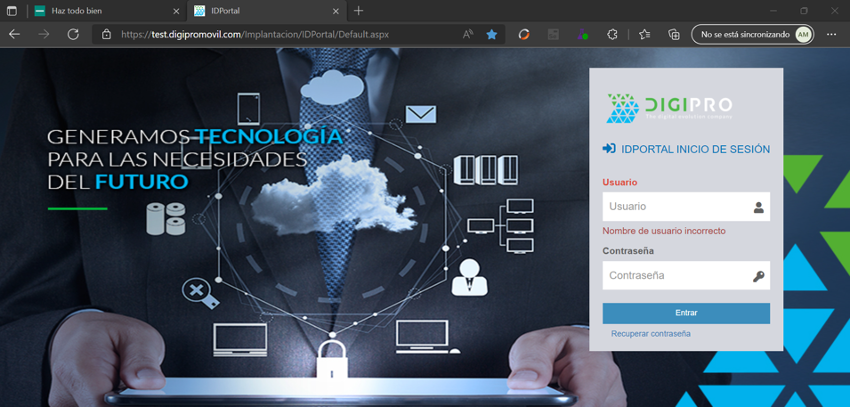The height and width of the screenshot is (408, 850).
Task: Open the browser extensions puzzle icon
Action: 613,34
